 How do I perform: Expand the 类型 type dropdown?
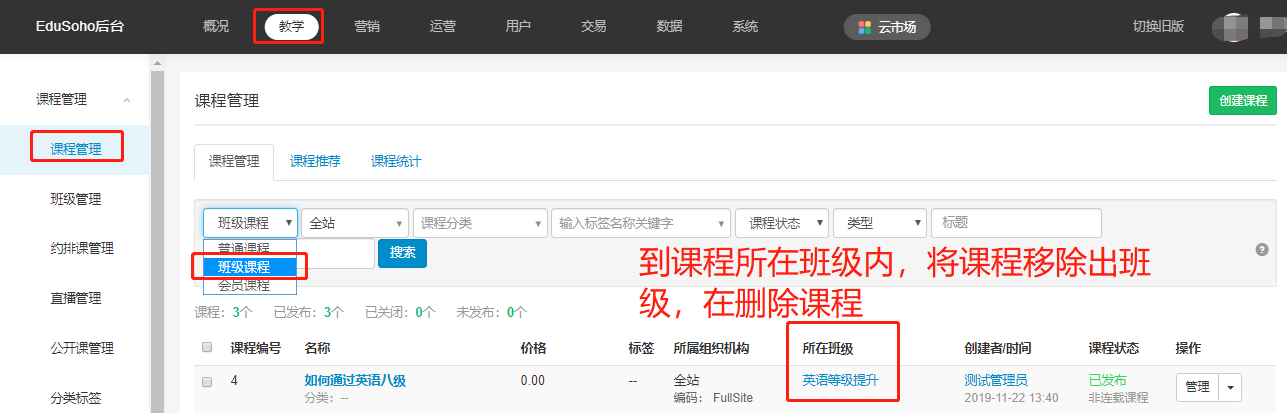tap(879, 223)
